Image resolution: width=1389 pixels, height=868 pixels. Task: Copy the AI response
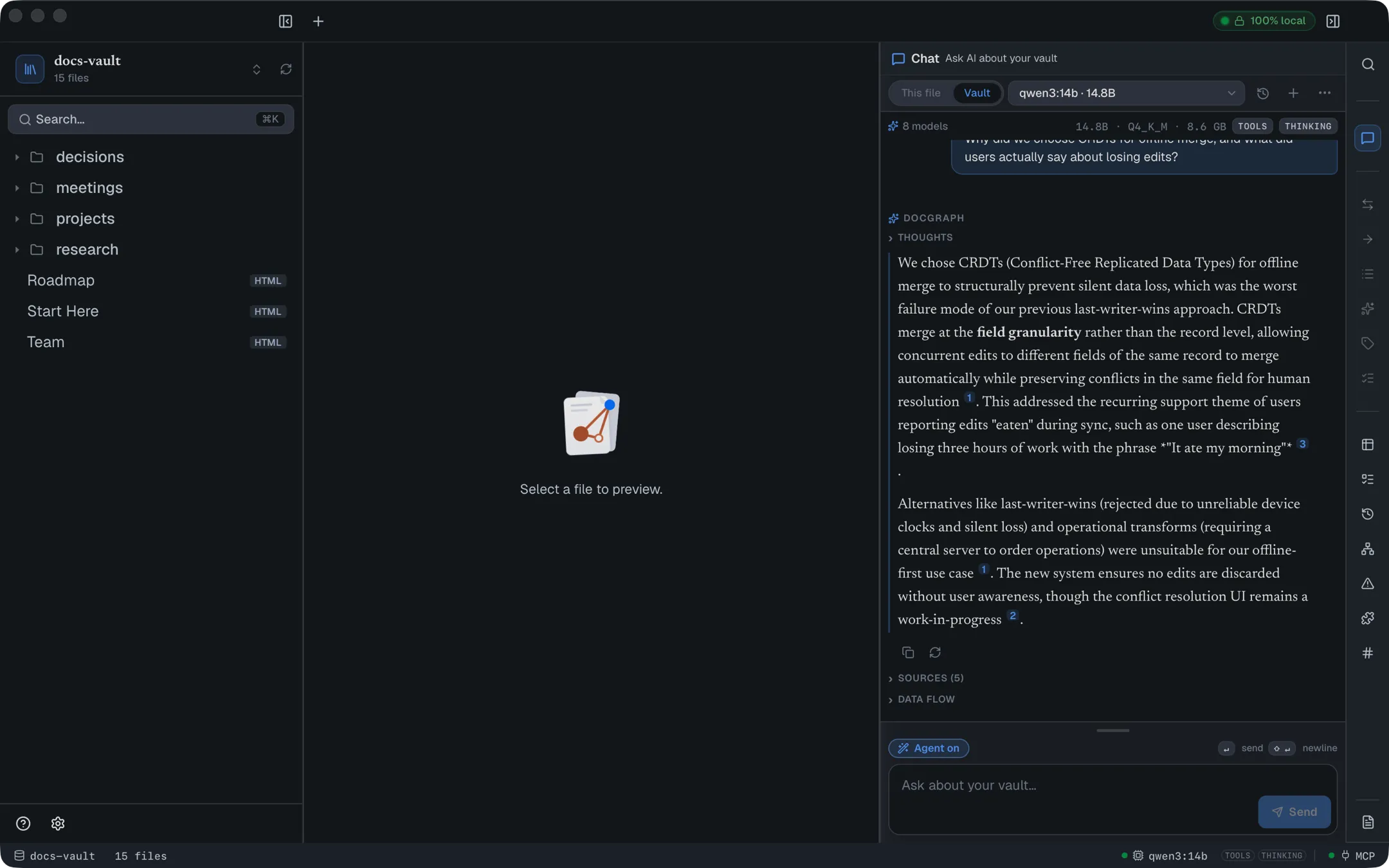click(x=908, y=653)
